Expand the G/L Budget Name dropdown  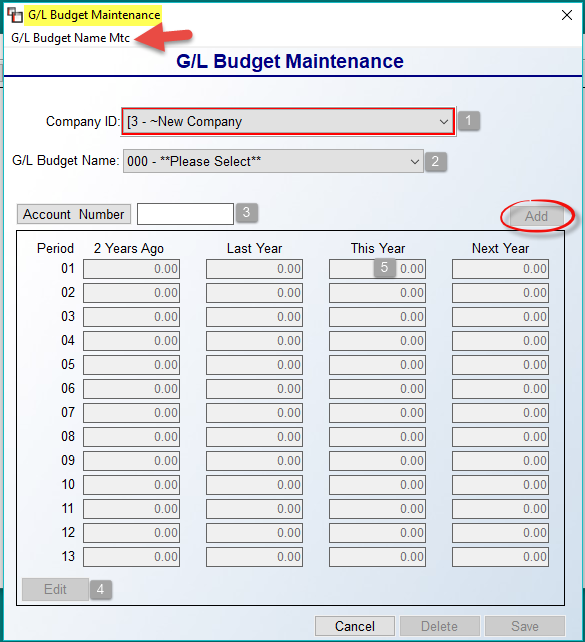click(x=273, y=161)
